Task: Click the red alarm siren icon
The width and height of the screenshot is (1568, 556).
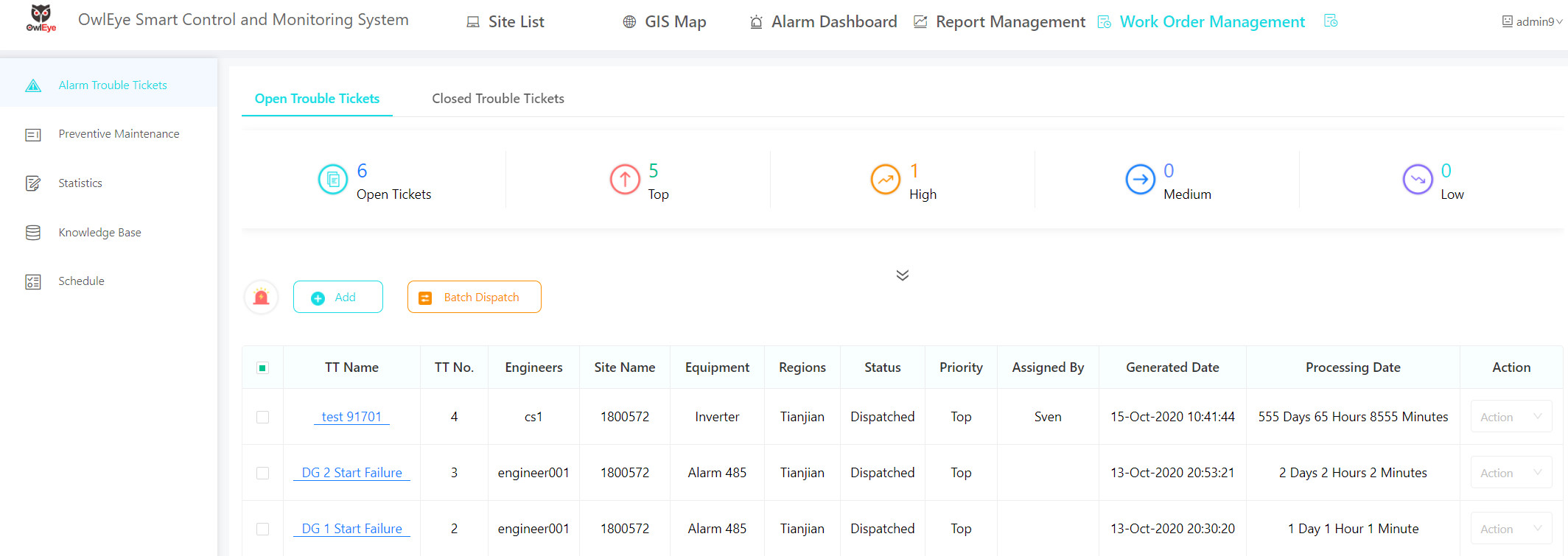Action: tap(261, 298)
